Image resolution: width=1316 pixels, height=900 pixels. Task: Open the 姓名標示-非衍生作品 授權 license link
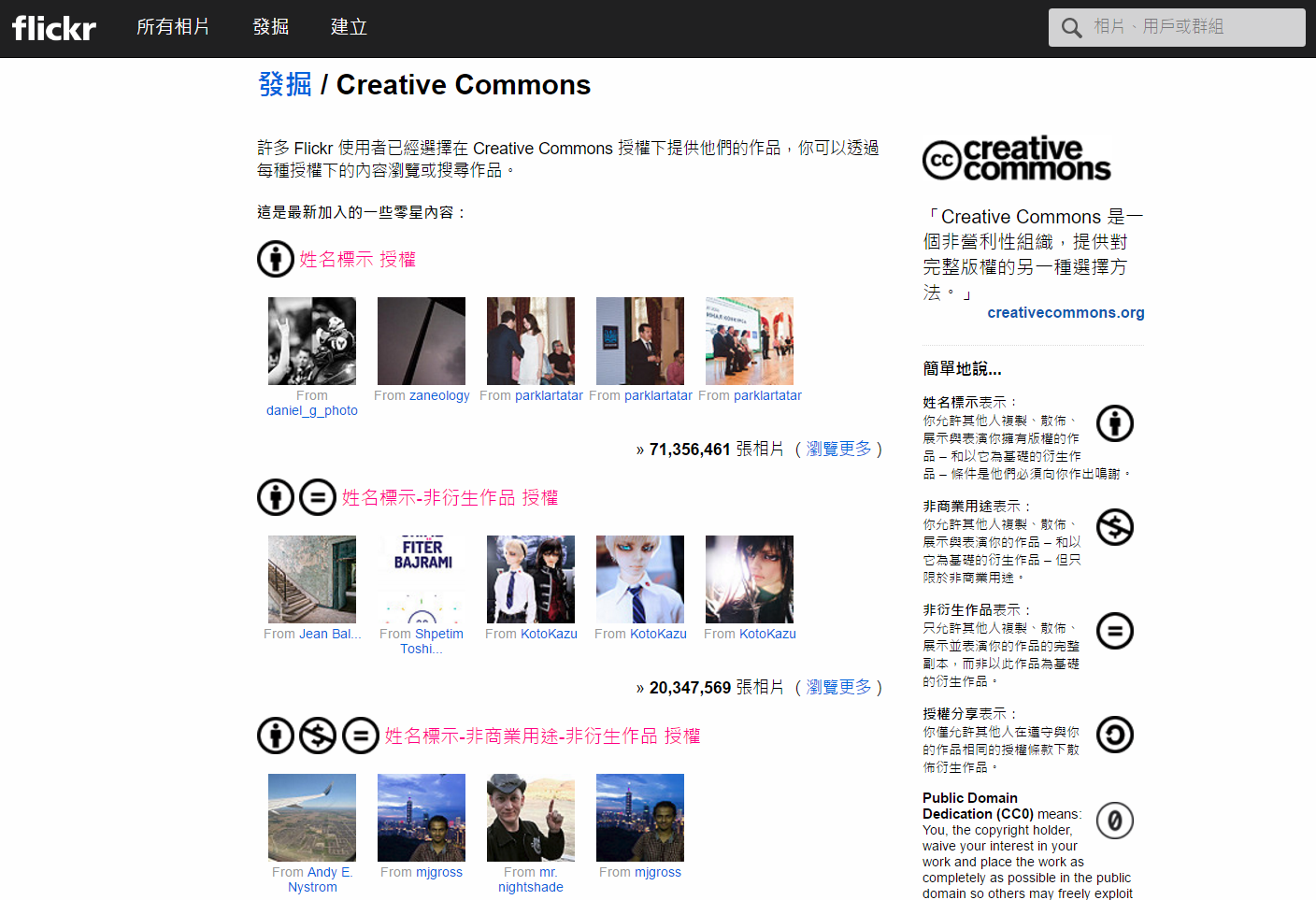tap(450, 497)
